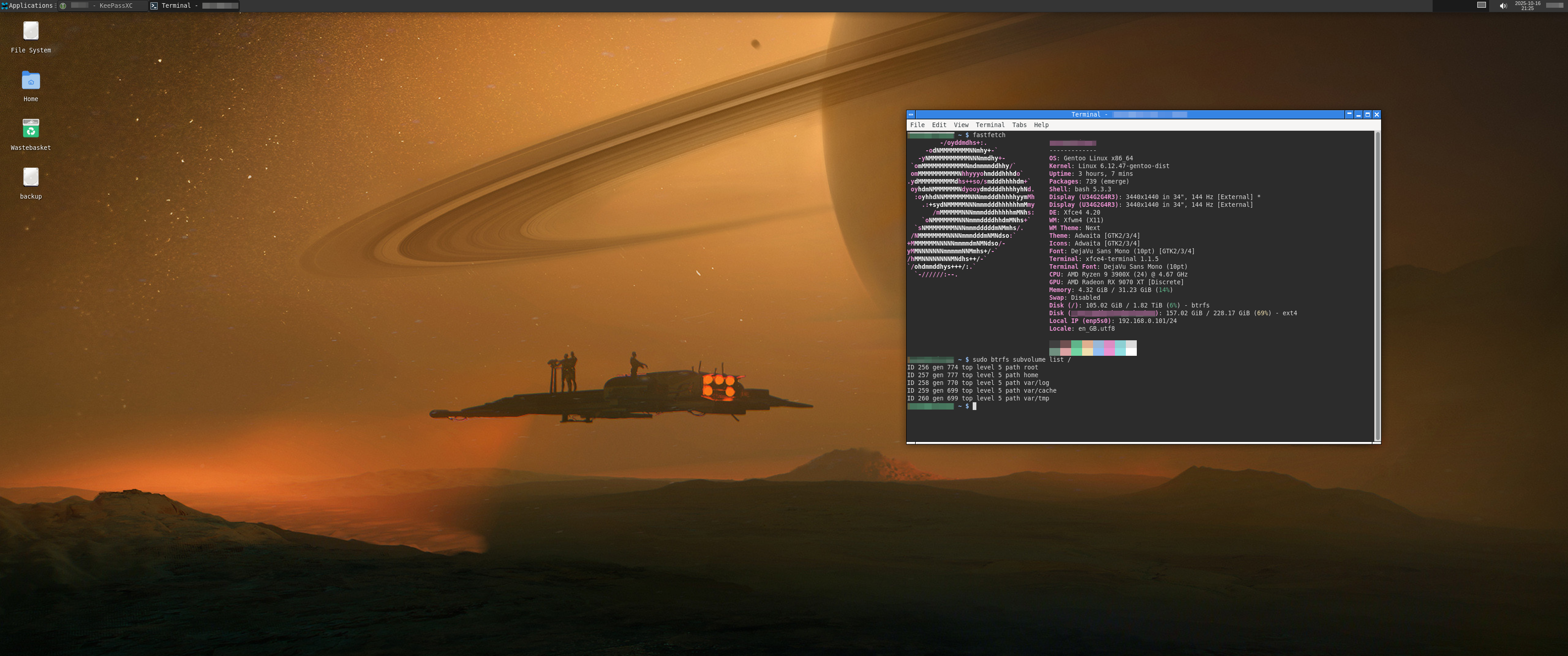Screen dimensions: 1568x656
Task: Click the Wastebasket desktop icon
Action: point(31,128)
